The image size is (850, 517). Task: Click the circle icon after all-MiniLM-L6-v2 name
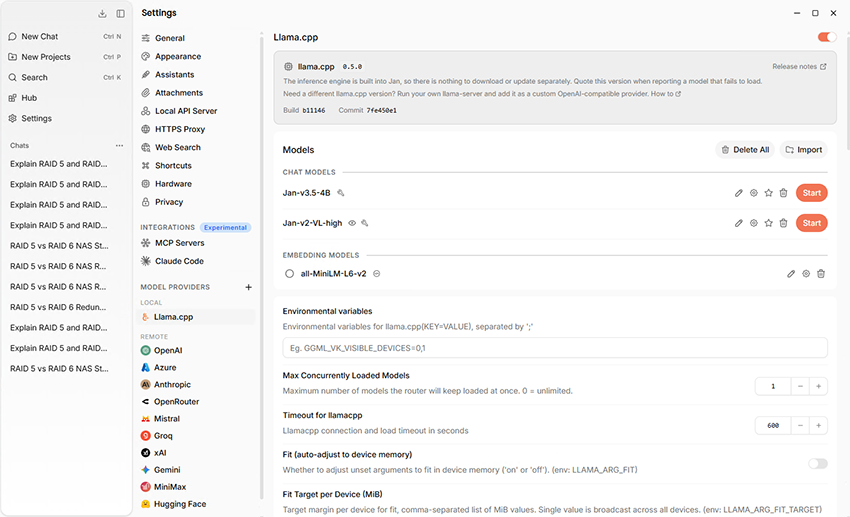376,274
